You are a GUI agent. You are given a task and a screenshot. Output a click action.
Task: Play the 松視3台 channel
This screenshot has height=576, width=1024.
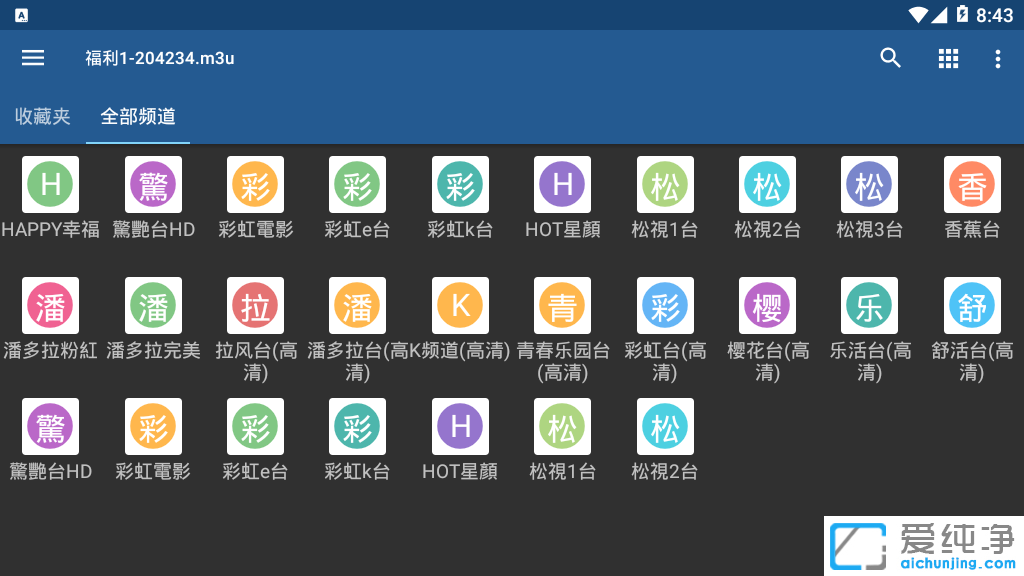click(869, 185)
